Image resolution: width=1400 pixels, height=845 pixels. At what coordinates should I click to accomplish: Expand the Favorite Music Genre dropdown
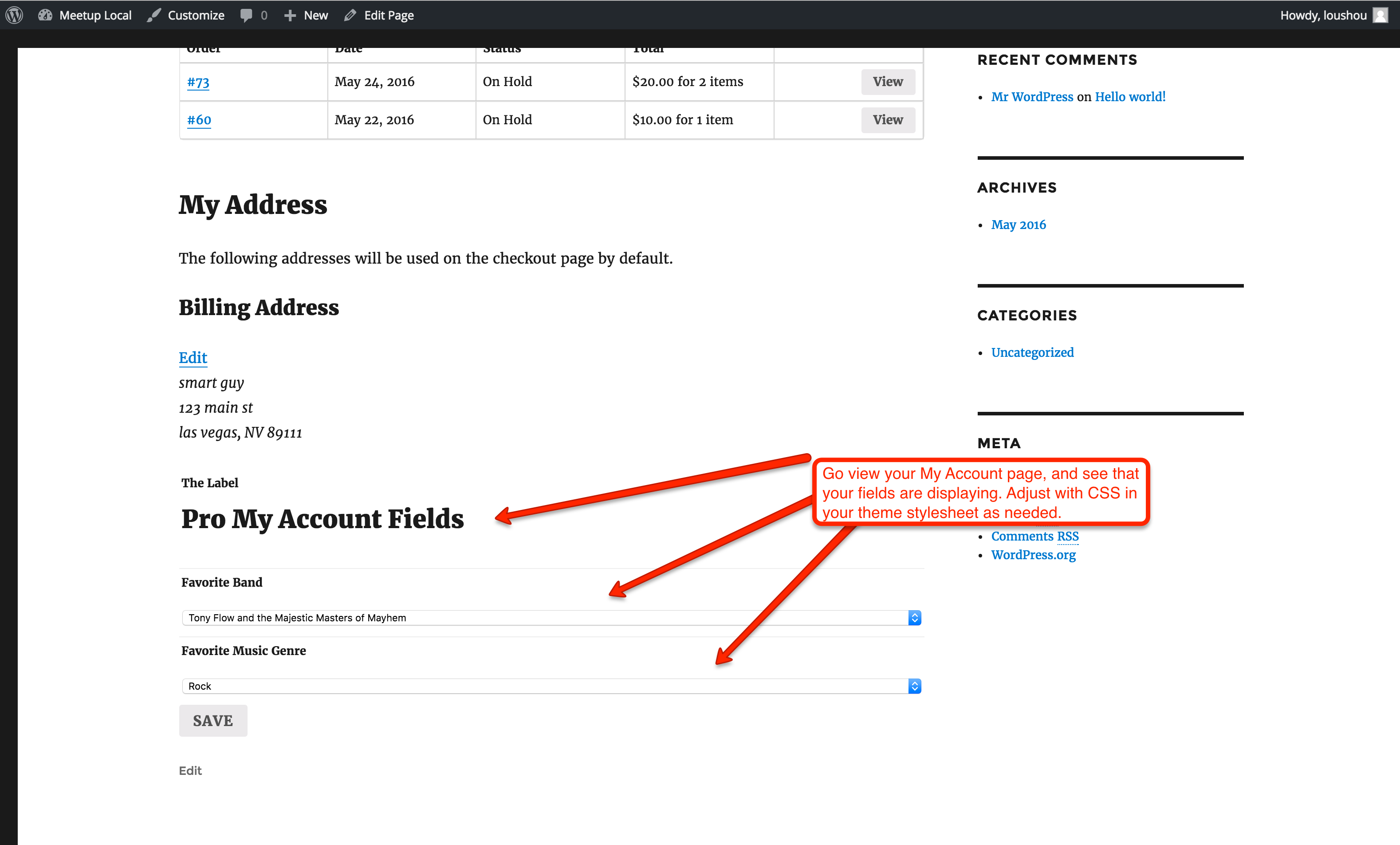coord(551,686)
